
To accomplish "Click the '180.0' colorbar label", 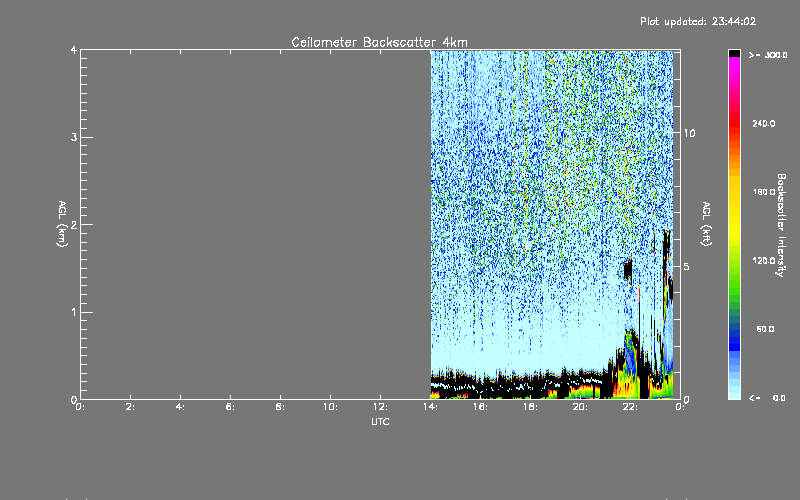I will [x=764, y=192].
